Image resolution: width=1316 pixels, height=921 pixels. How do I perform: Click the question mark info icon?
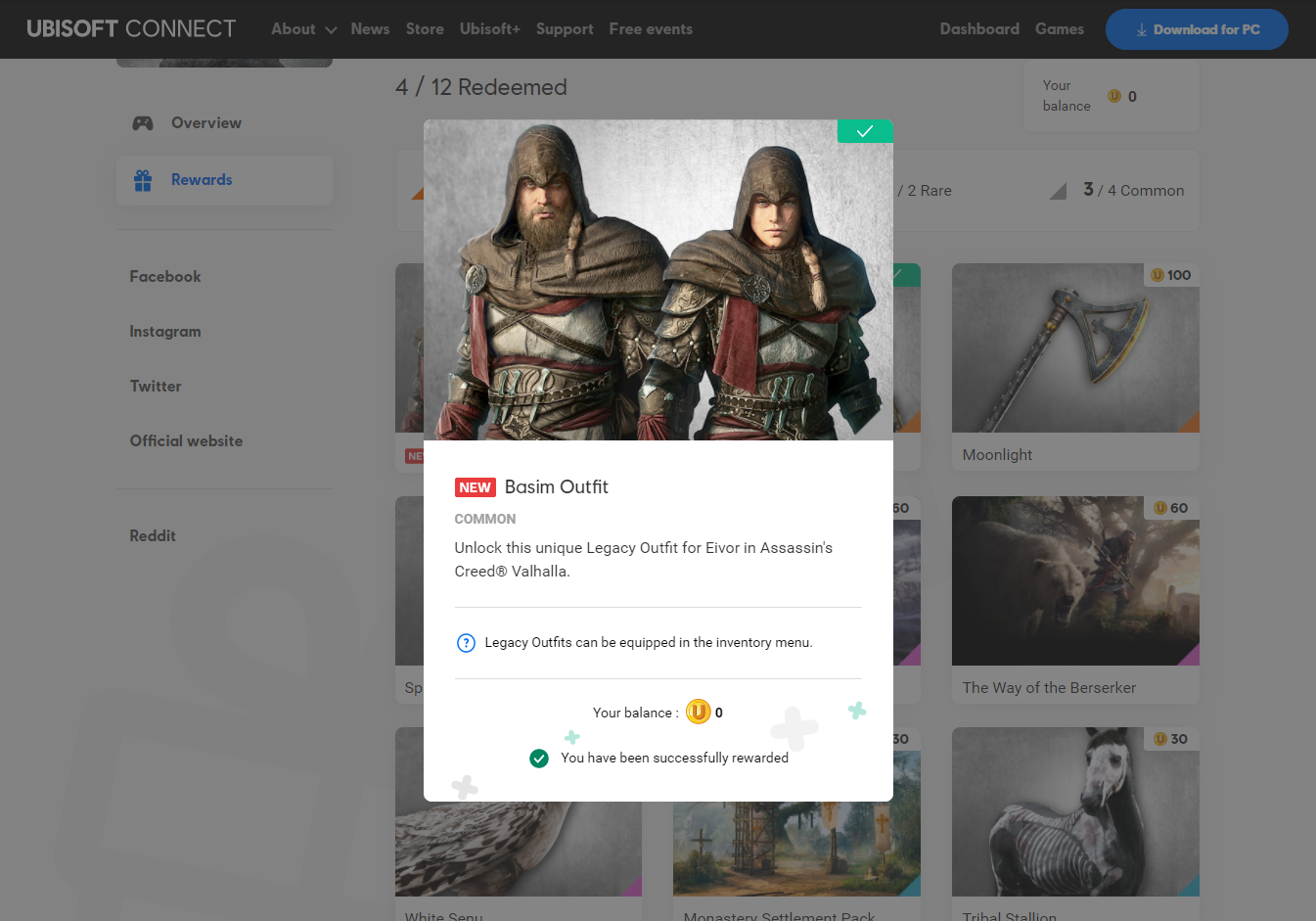(466, 643)
